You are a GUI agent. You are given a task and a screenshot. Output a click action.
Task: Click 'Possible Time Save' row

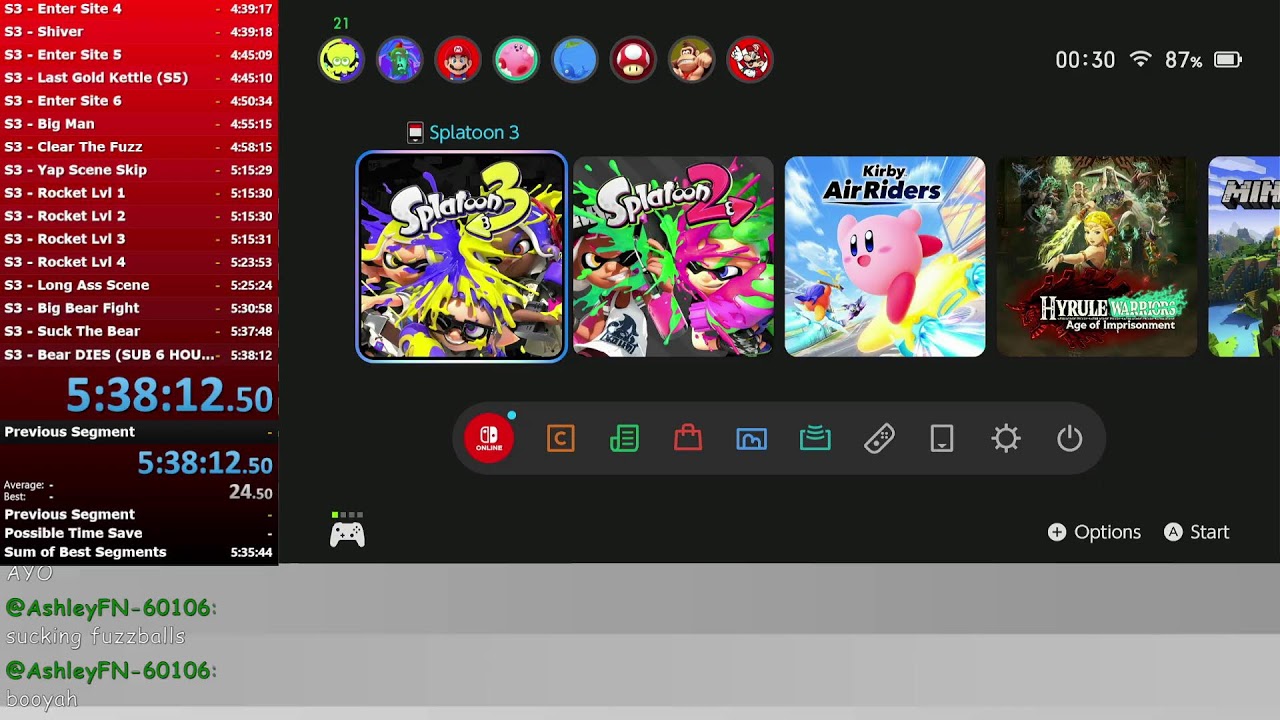pos(139,533)
